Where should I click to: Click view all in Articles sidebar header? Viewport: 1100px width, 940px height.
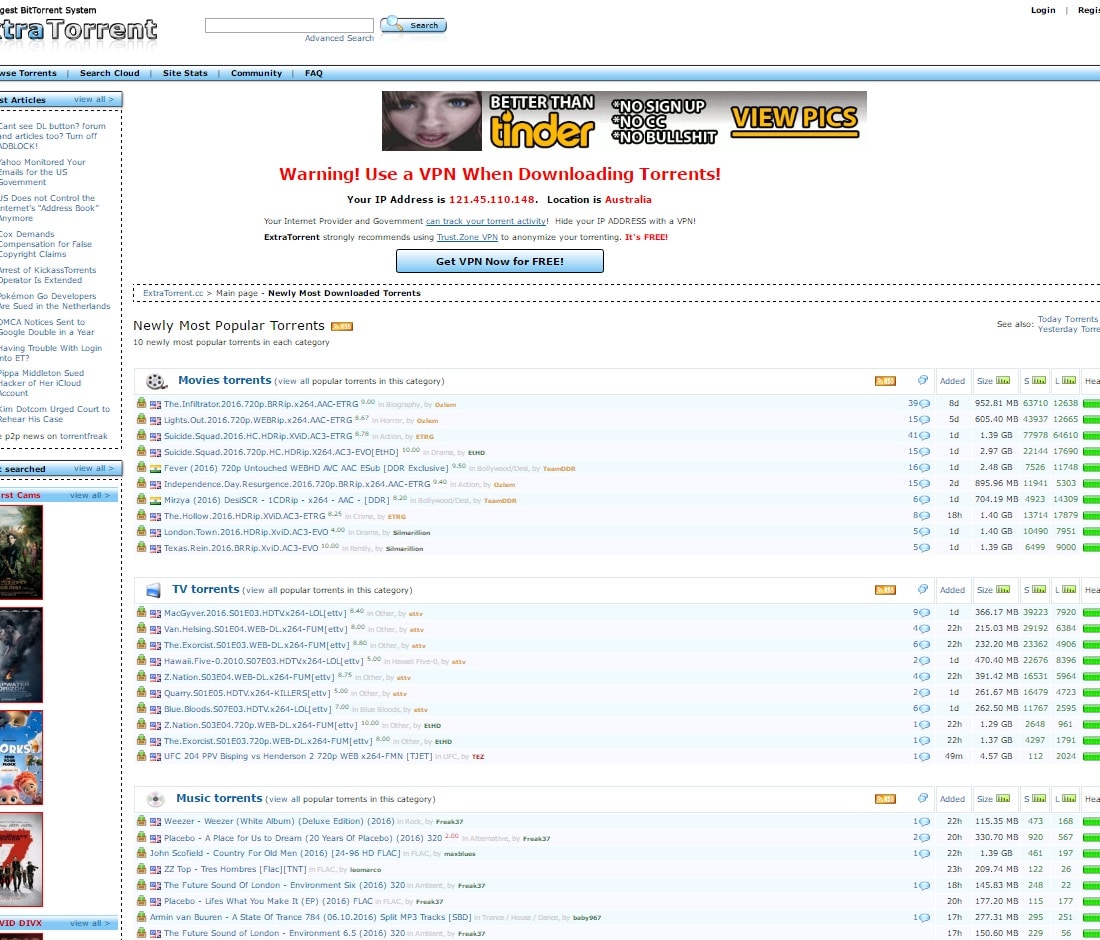[93, 100]
